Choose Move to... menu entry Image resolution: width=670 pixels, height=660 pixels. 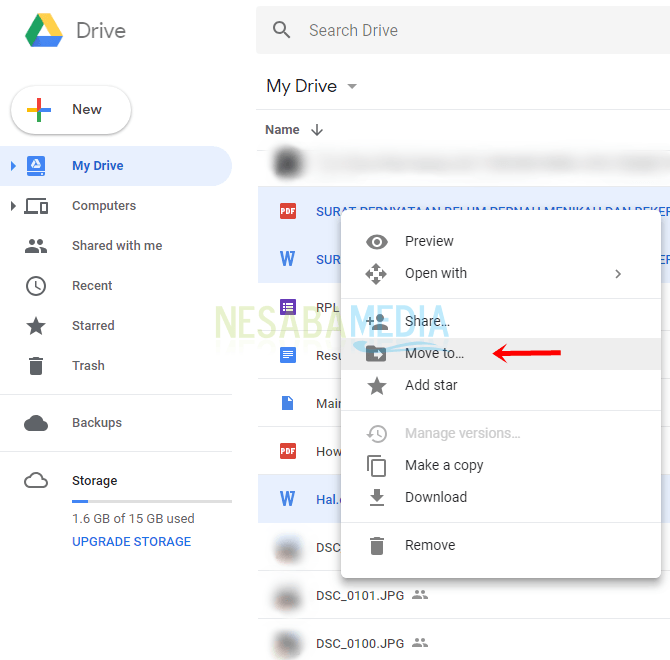(501, 354)
